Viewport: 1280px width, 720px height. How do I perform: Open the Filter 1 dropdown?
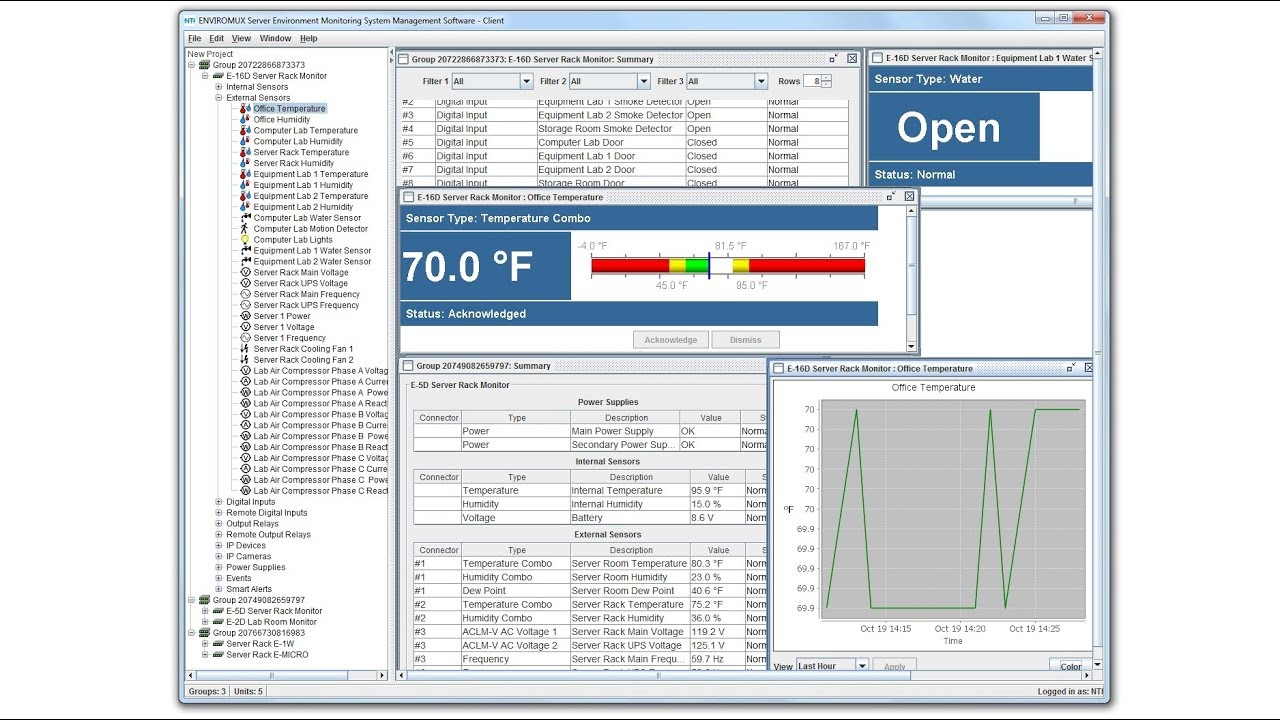coord(526,82)
